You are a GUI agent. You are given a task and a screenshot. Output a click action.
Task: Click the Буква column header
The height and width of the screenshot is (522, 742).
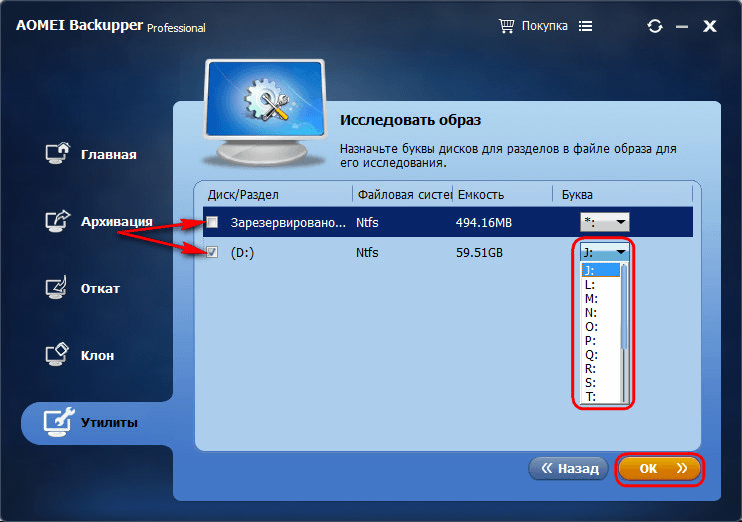577,195
